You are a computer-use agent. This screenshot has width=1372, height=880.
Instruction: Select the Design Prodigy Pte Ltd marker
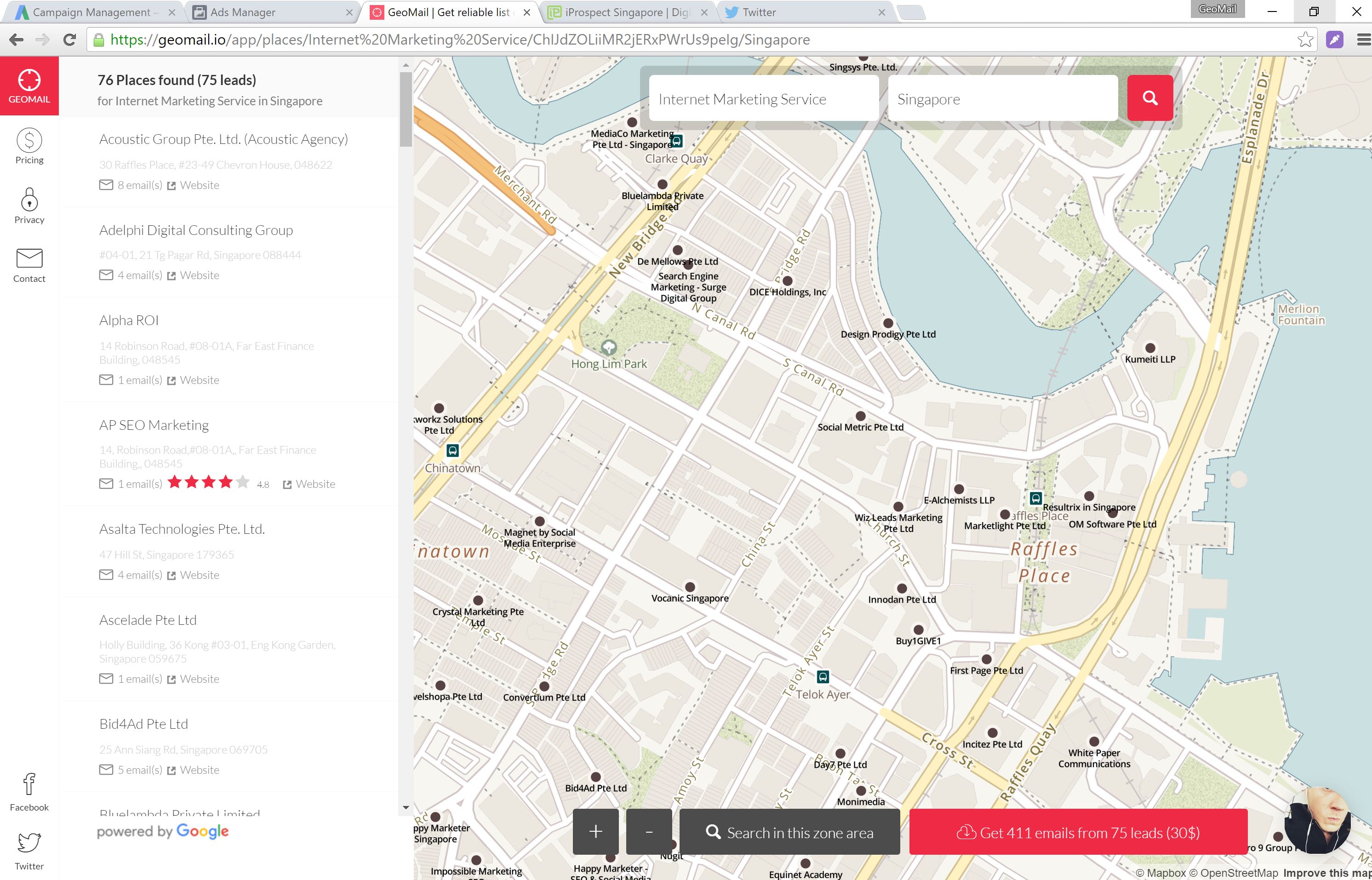(x=888, y=323)
